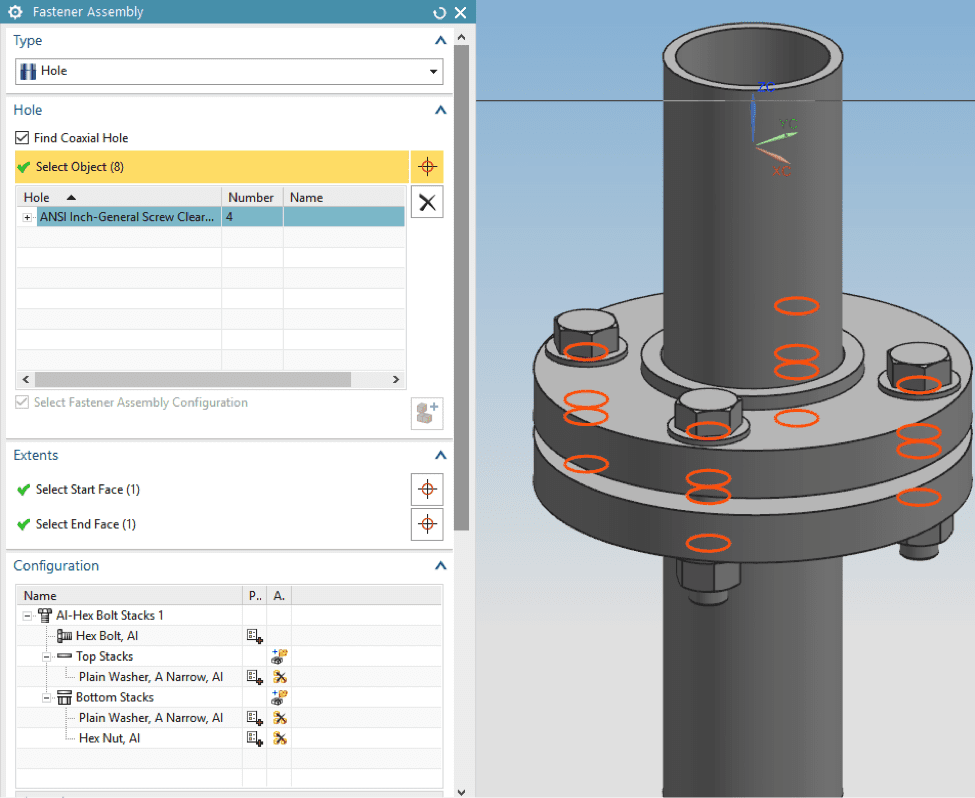Click the ZC axis of the coordinate triad
This screenshot has height=798, width=975.
753,116
